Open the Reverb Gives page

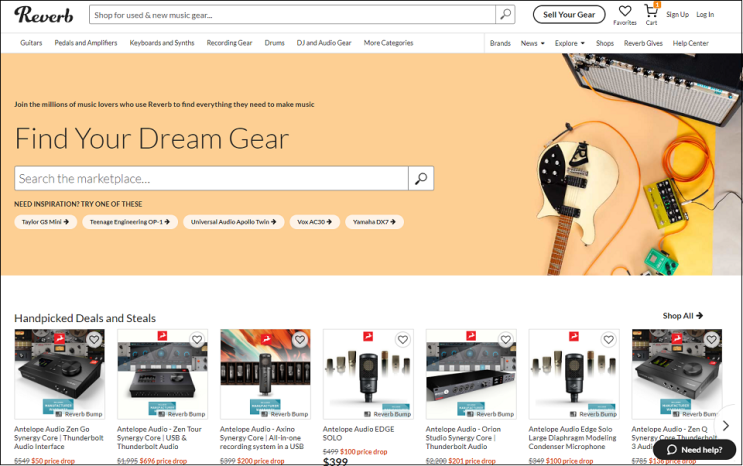[x=643, y=43]
